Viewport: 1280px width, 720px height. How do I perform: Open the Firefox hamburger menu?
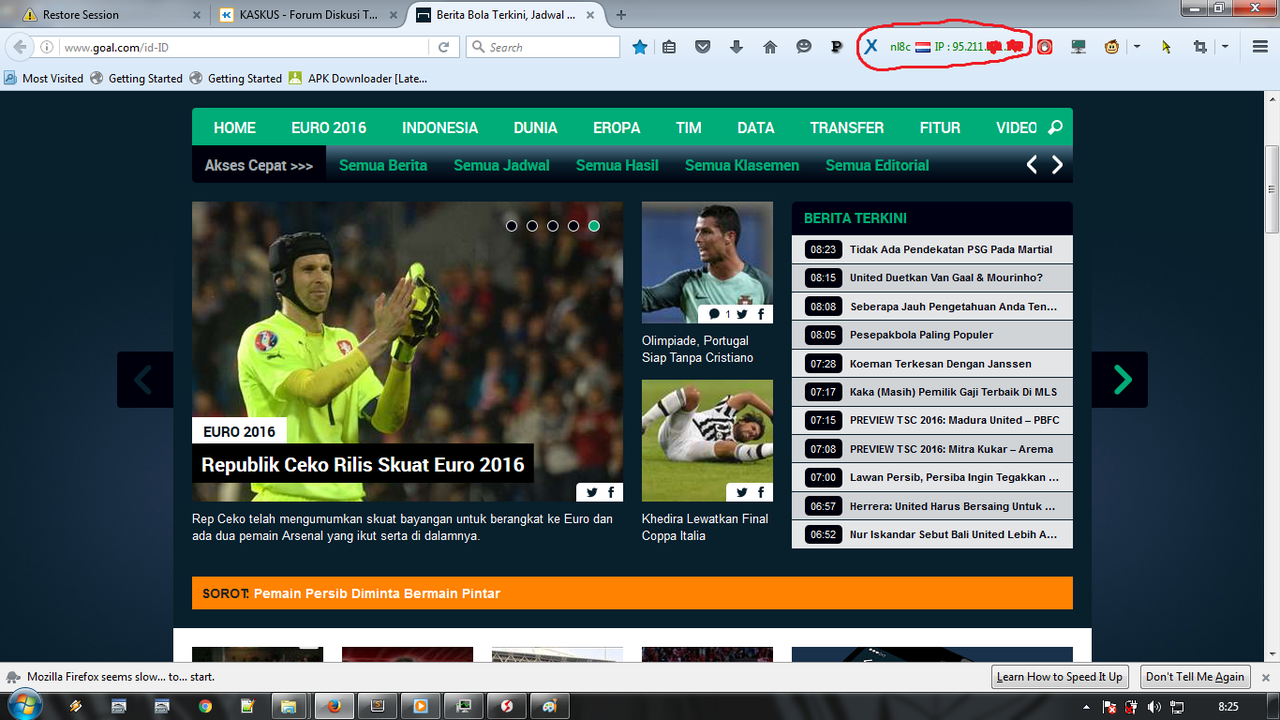coord(1260,47)
